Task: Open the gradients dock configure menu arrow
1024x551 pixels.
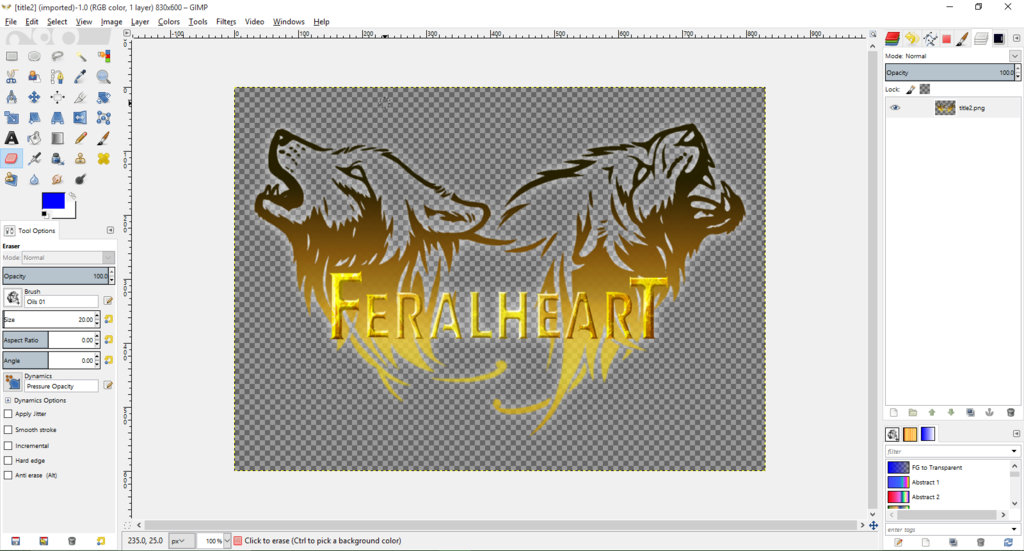Action: click(x=1016, y=433)
